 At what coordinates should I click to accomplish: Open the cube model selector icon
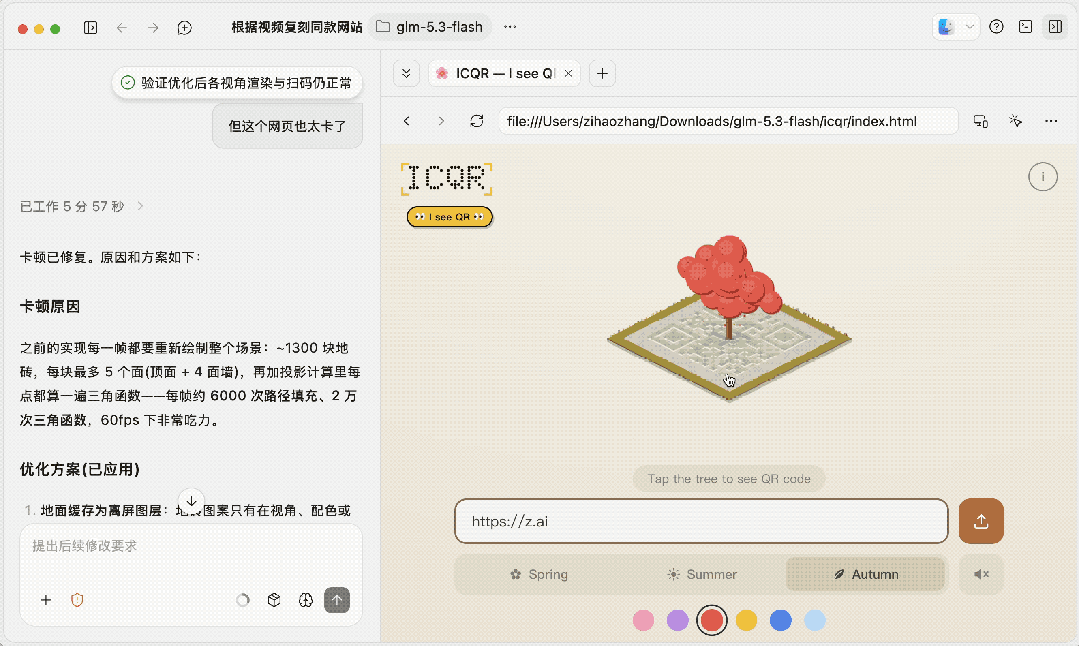(274, 600)
